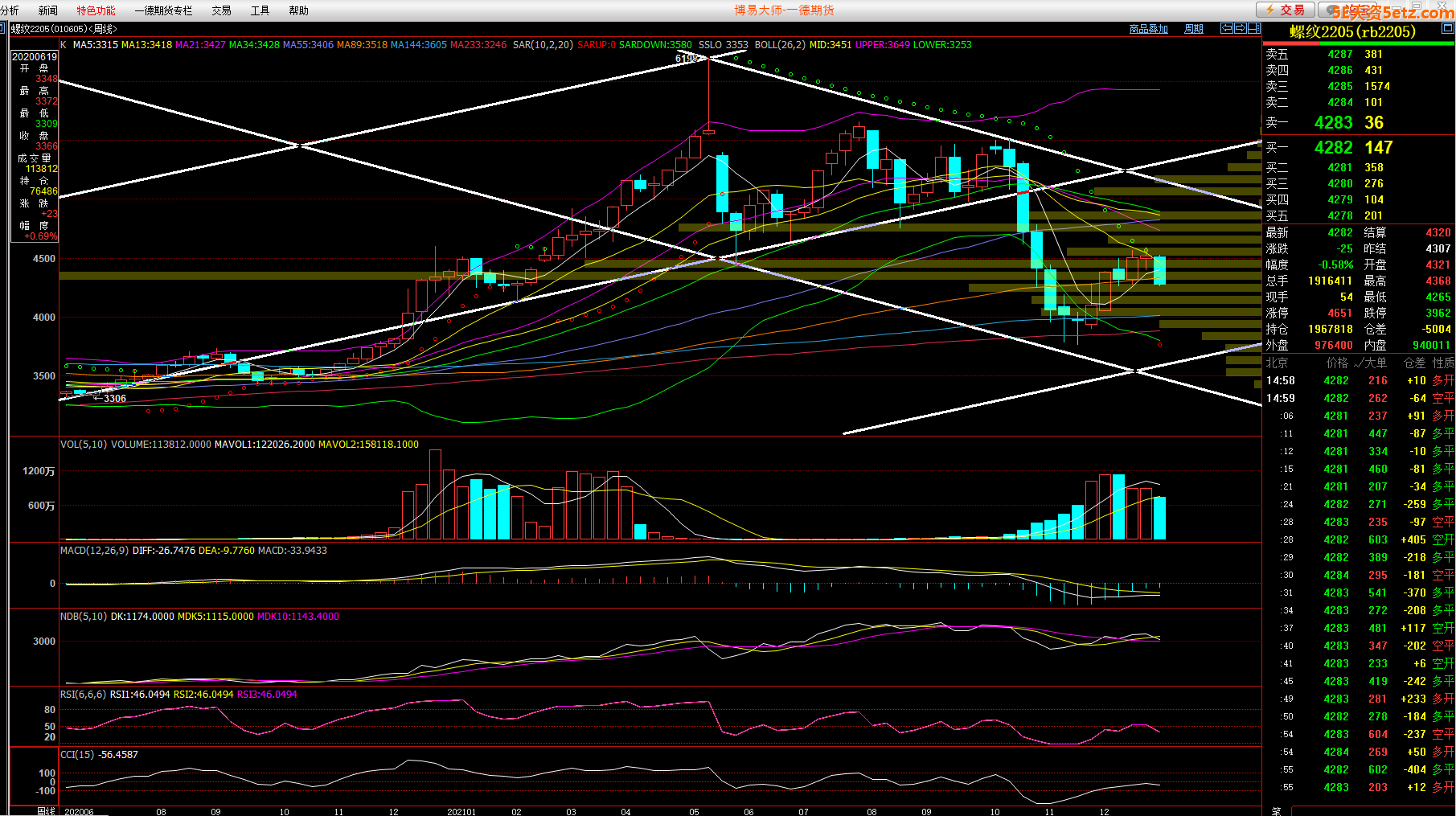Maximize the 螺纹2205 quote panel
The width and height of the screenshot is (1456, 816).
[1447, 28]
